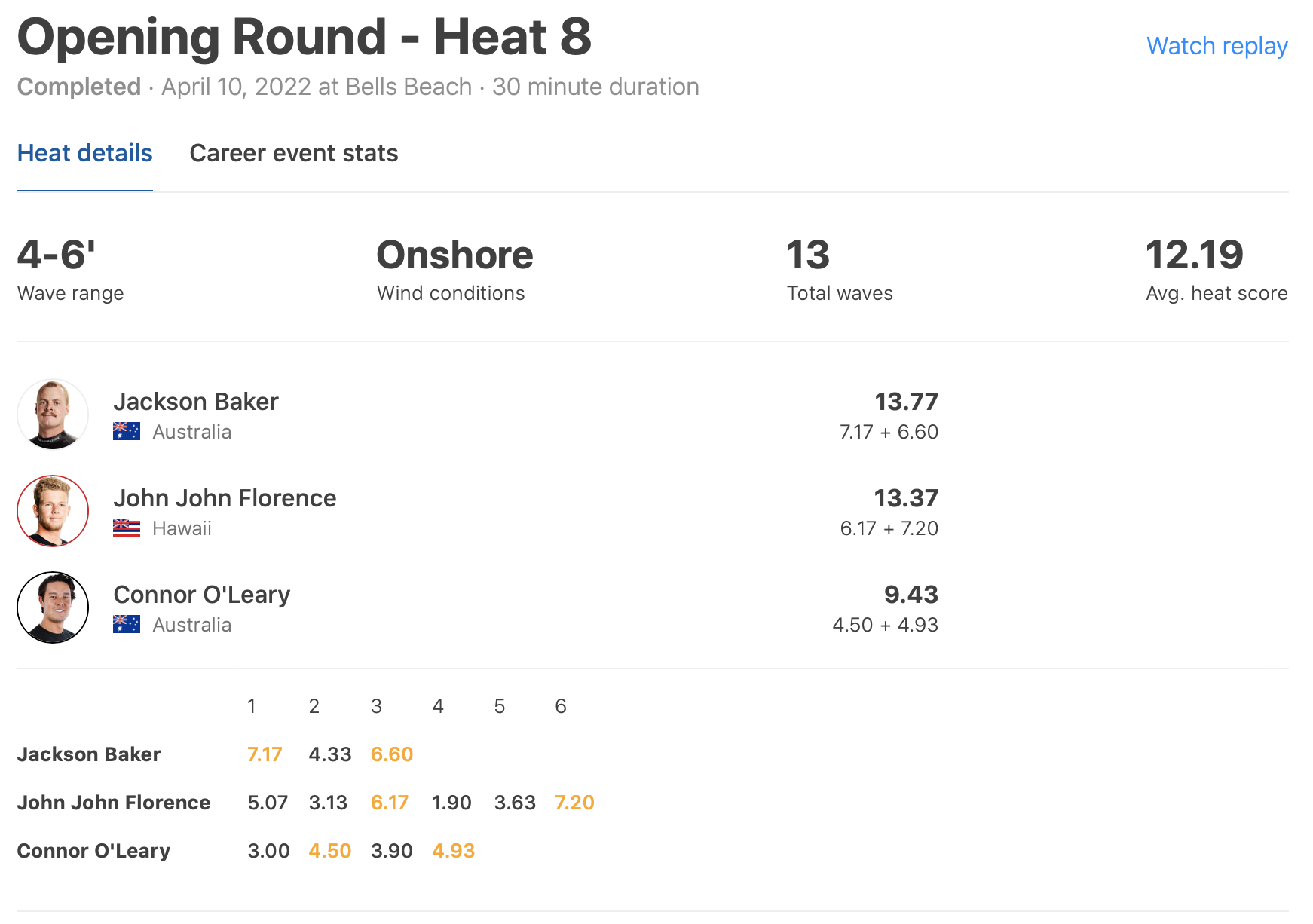Viewport: 1313px width, 924px height.
Task: Select the Heat details tab
Action: (84, 153)
